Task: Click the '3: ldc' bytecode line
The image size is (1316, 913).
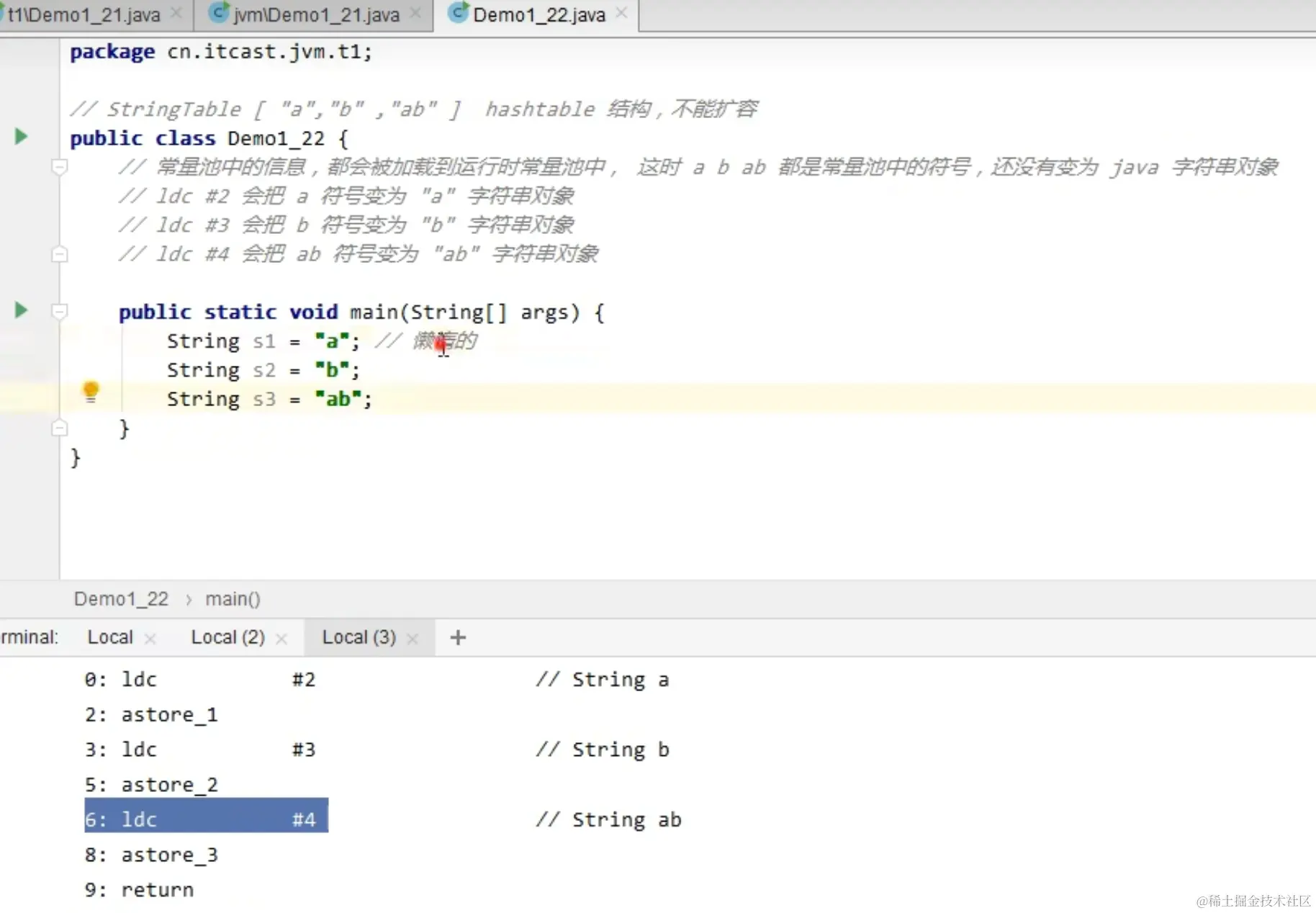Action: (199, 750)
